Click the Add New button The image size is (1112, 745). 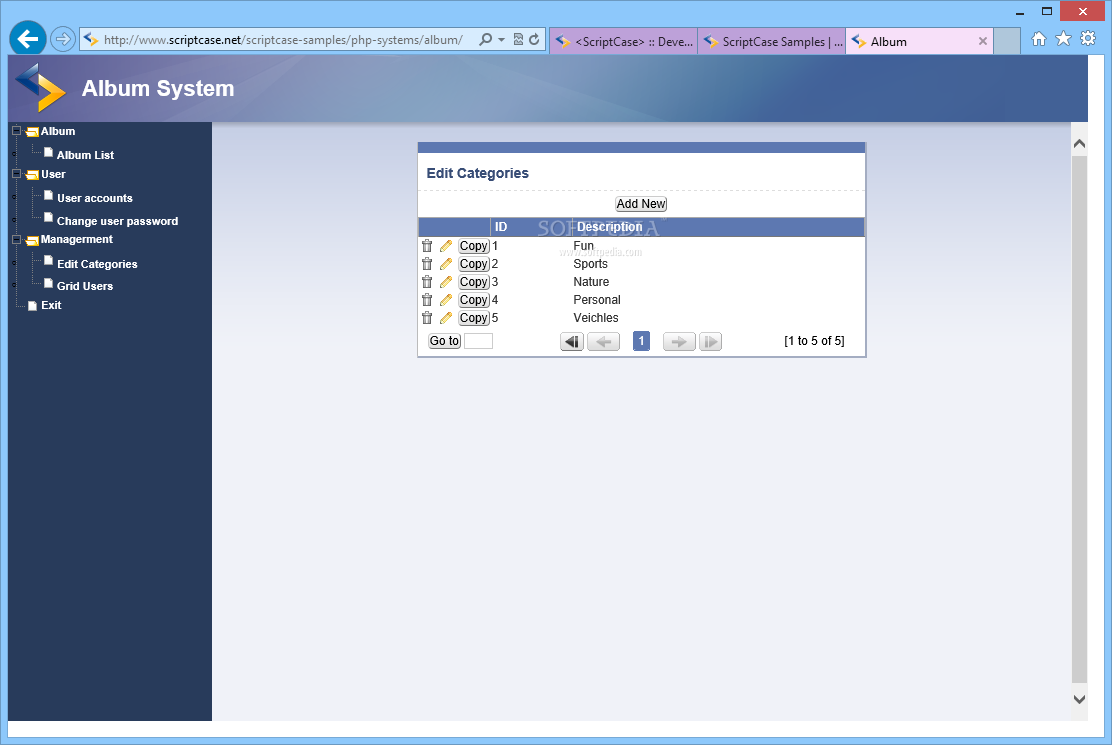pyautogui.click(x=641, y=204)
